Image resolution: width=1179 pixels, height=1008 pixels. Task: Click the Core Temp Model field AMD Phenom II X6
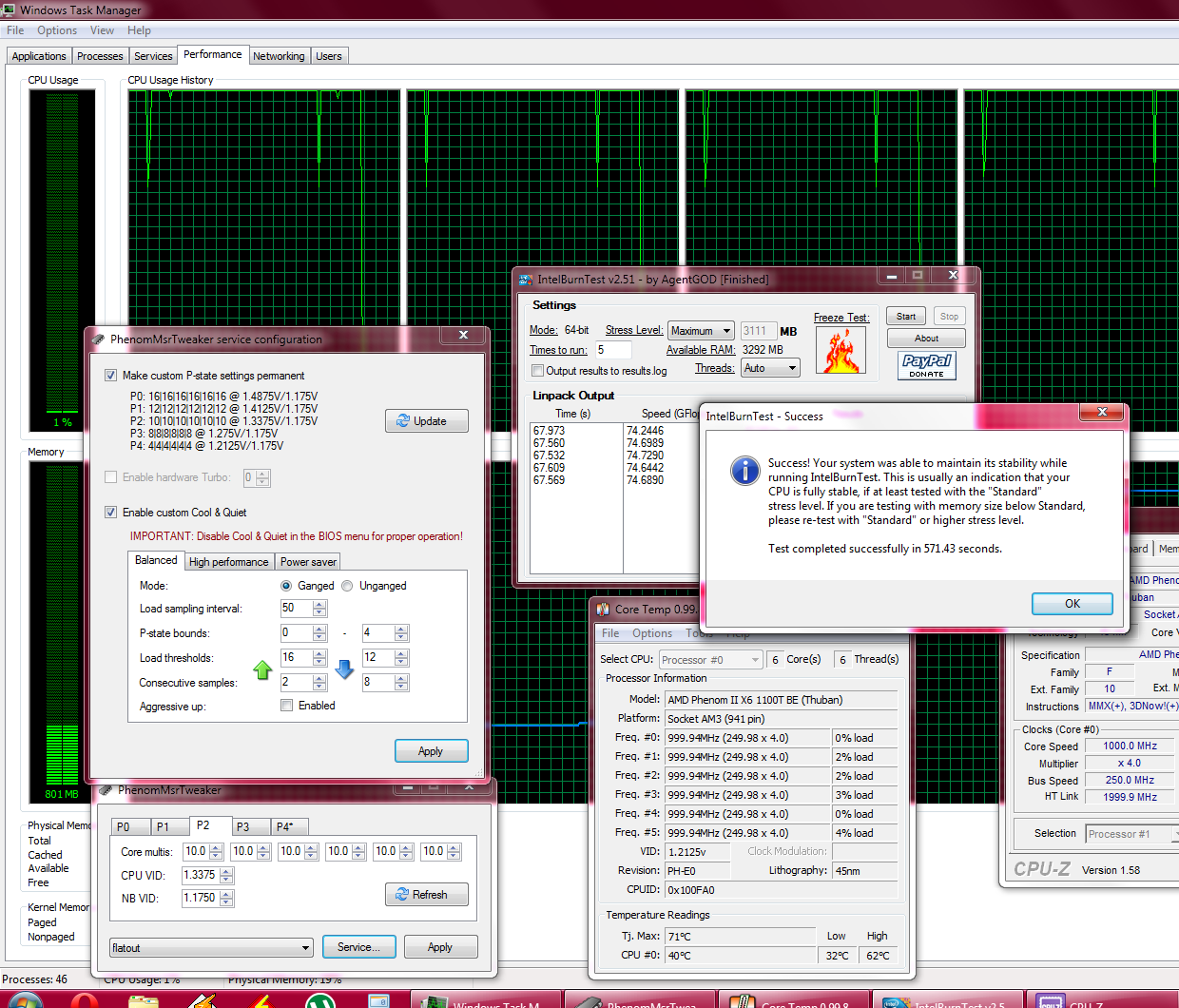click(x=781, y=700)
